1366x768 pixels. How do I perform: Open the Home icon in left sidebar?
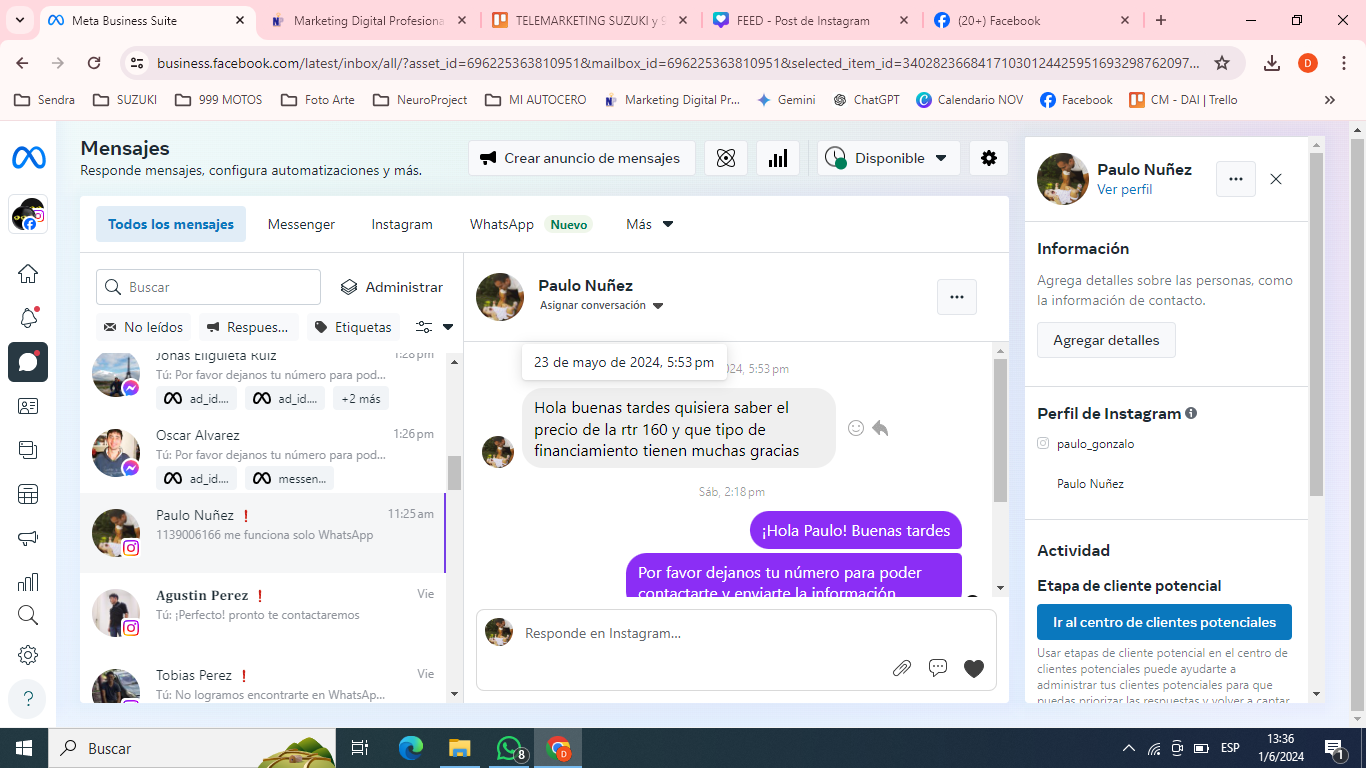pos(28,274)
